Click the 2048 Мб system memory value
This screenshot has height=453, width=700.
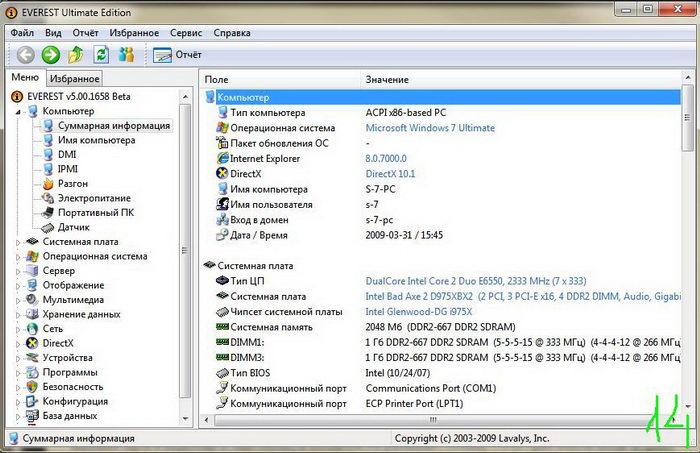pyautogui.click(x=440, y=327)
